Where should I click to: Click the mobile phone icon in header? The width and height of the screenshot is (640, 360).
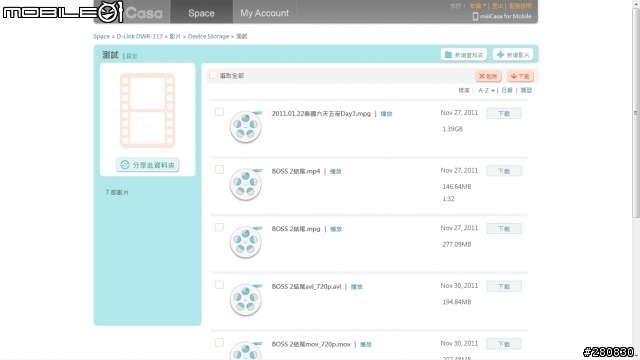point(475,16)
